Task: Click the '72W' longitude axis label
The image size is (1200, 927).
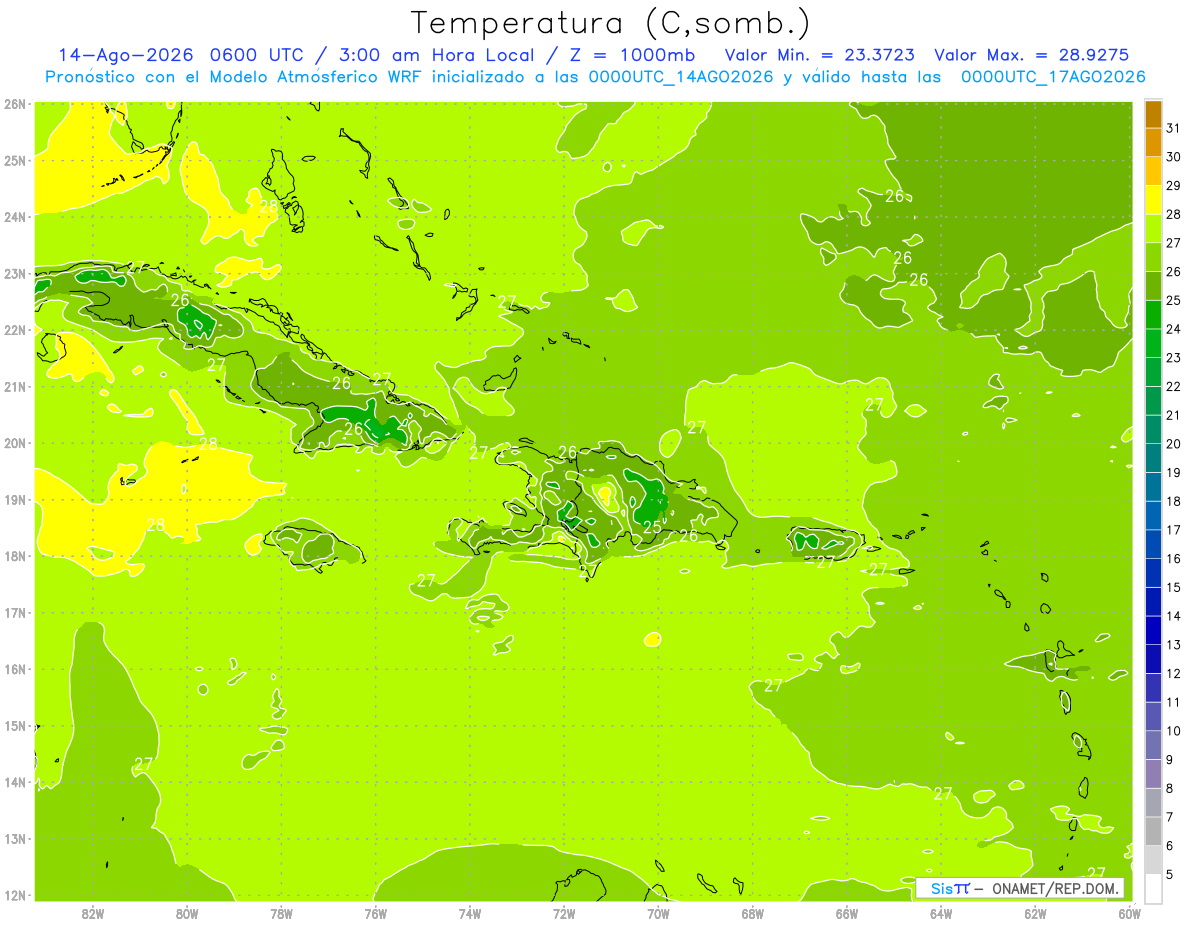Action: (564, 913)
